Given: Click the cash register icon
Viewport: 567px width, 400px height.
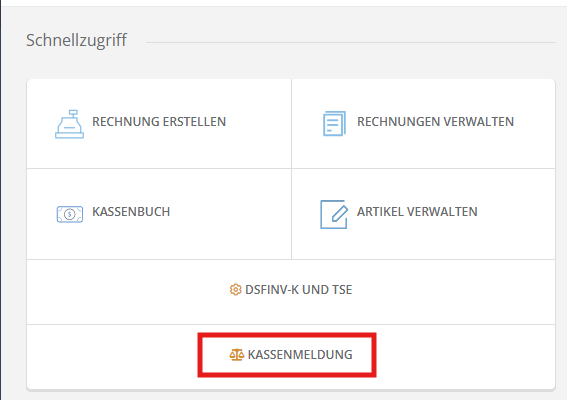Looking at the screenshot, I should pyautogui.click(x=69, y=124).
